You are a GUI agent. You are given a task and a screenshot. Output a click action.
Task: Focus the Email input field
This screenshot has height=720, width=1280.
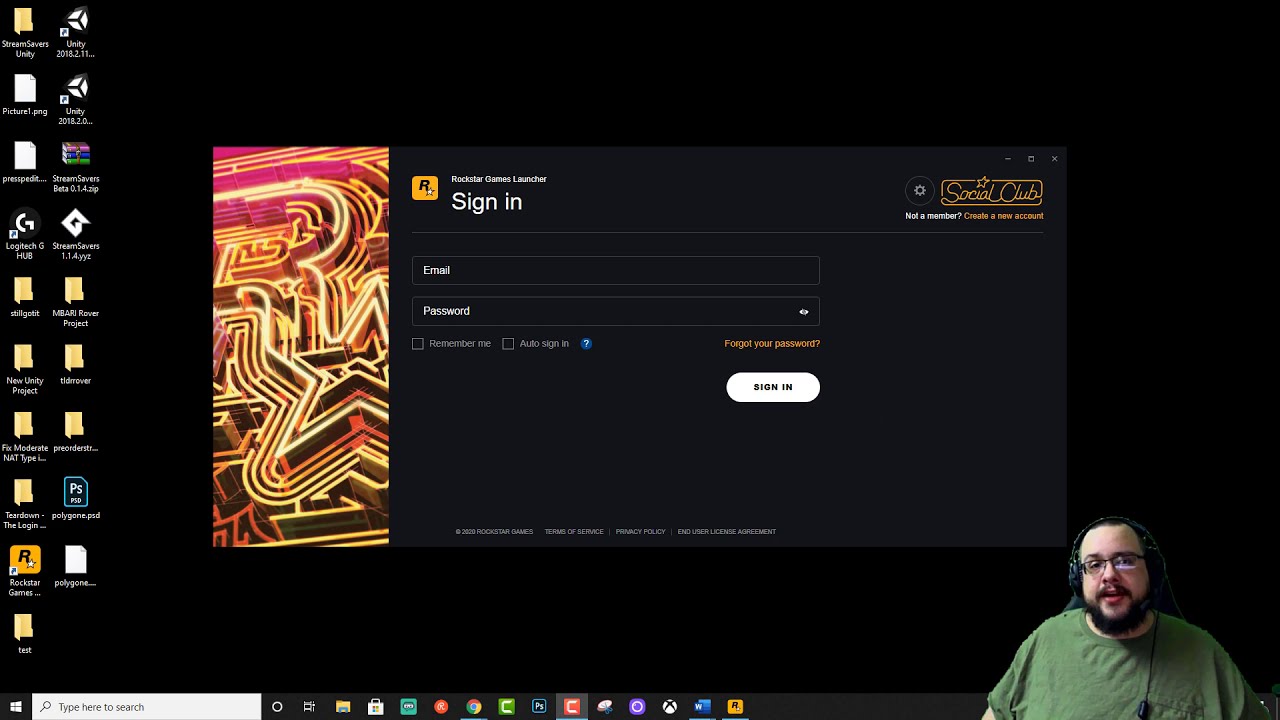616,270
